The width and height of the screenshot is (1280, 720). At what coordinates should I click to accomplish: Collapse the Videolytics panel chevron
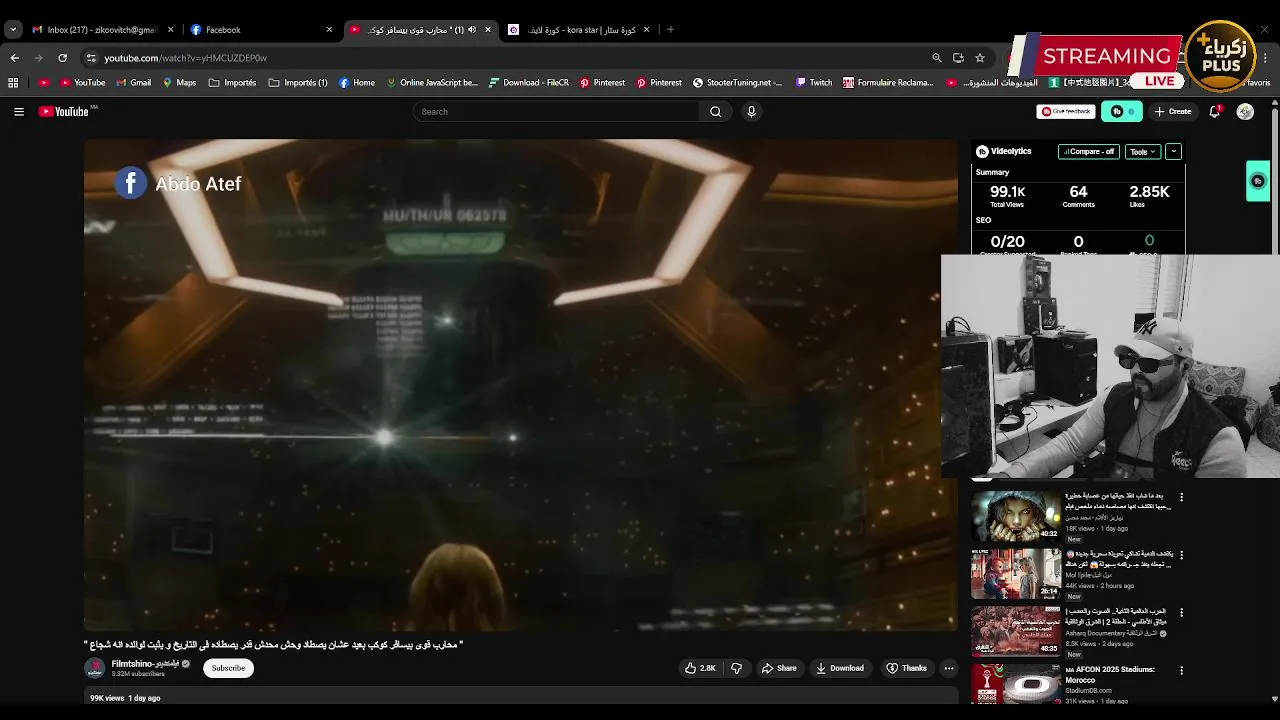pos(1173,152)
